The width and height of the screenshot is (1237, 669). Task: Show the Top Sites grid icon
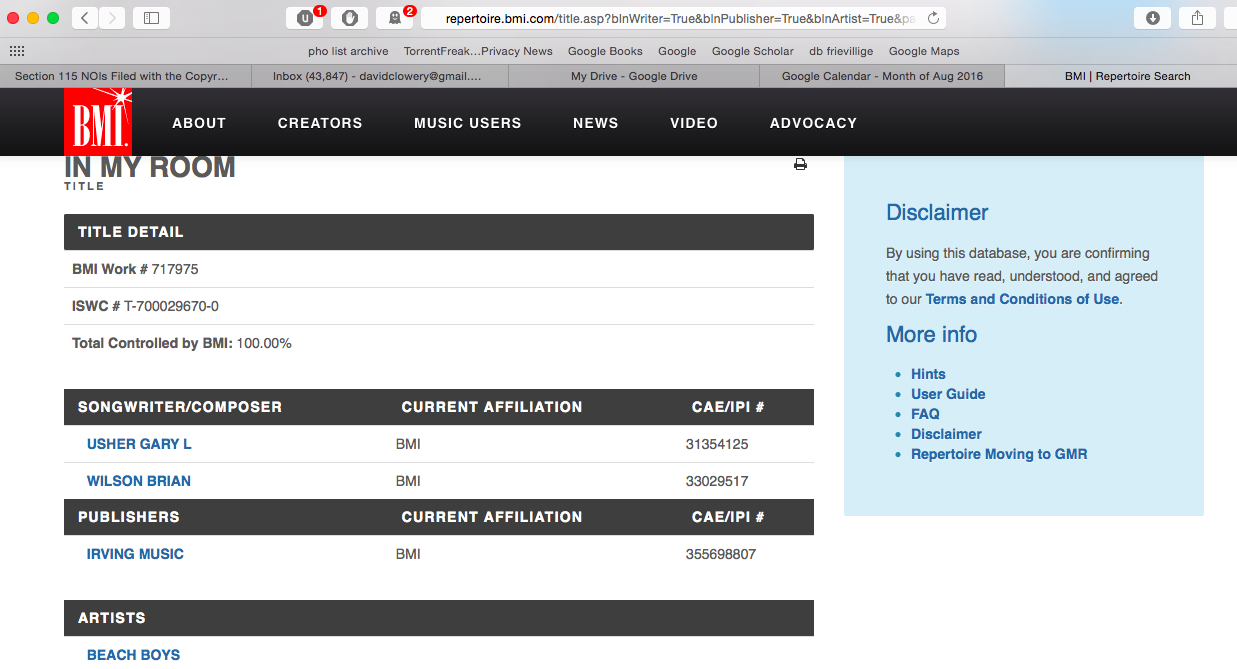(17, 51)
